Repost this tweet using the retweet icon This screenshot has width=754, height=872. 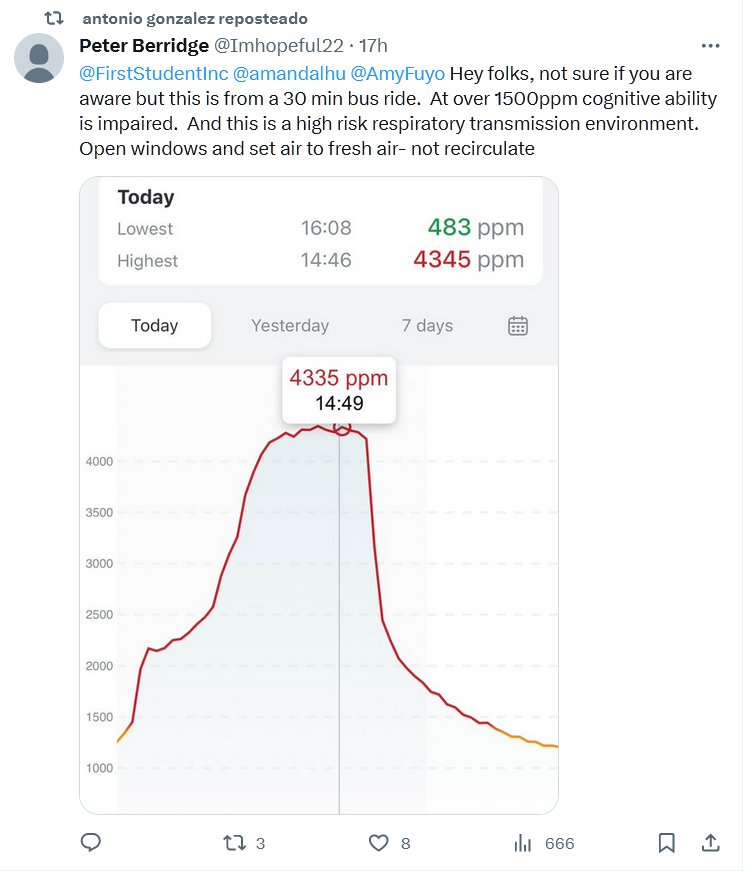234,843
